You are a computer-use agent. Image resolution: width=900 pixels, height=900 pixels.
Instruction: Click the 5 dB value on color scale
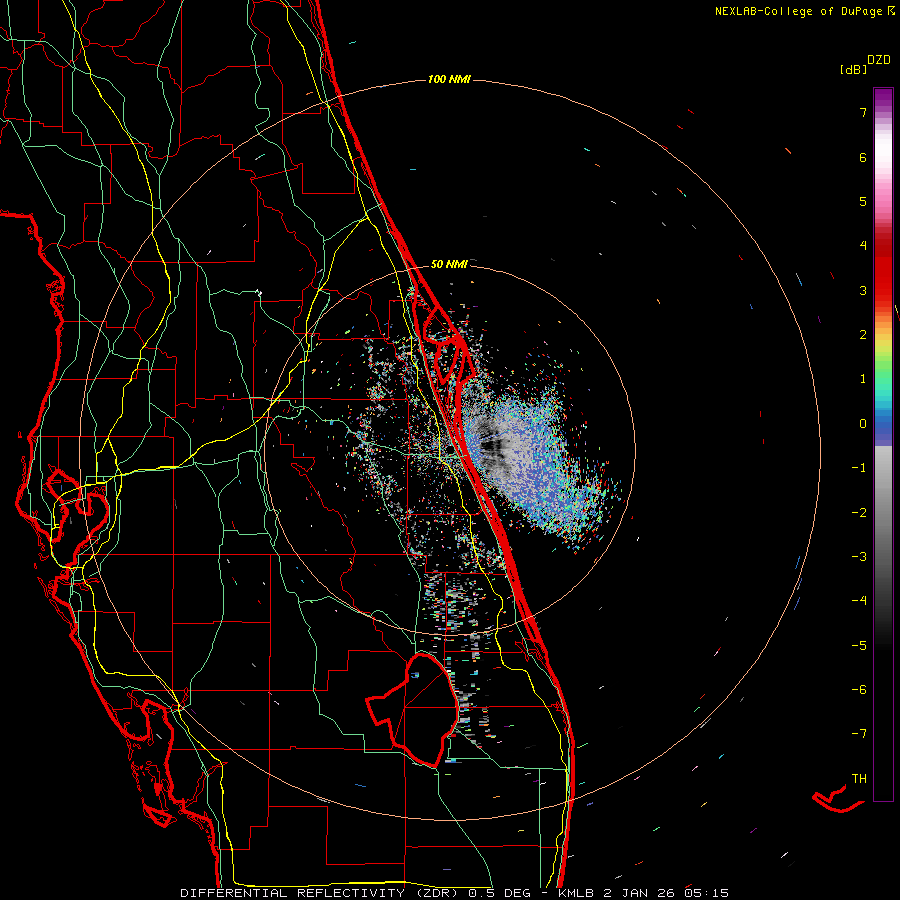click(x=863, y=201)
